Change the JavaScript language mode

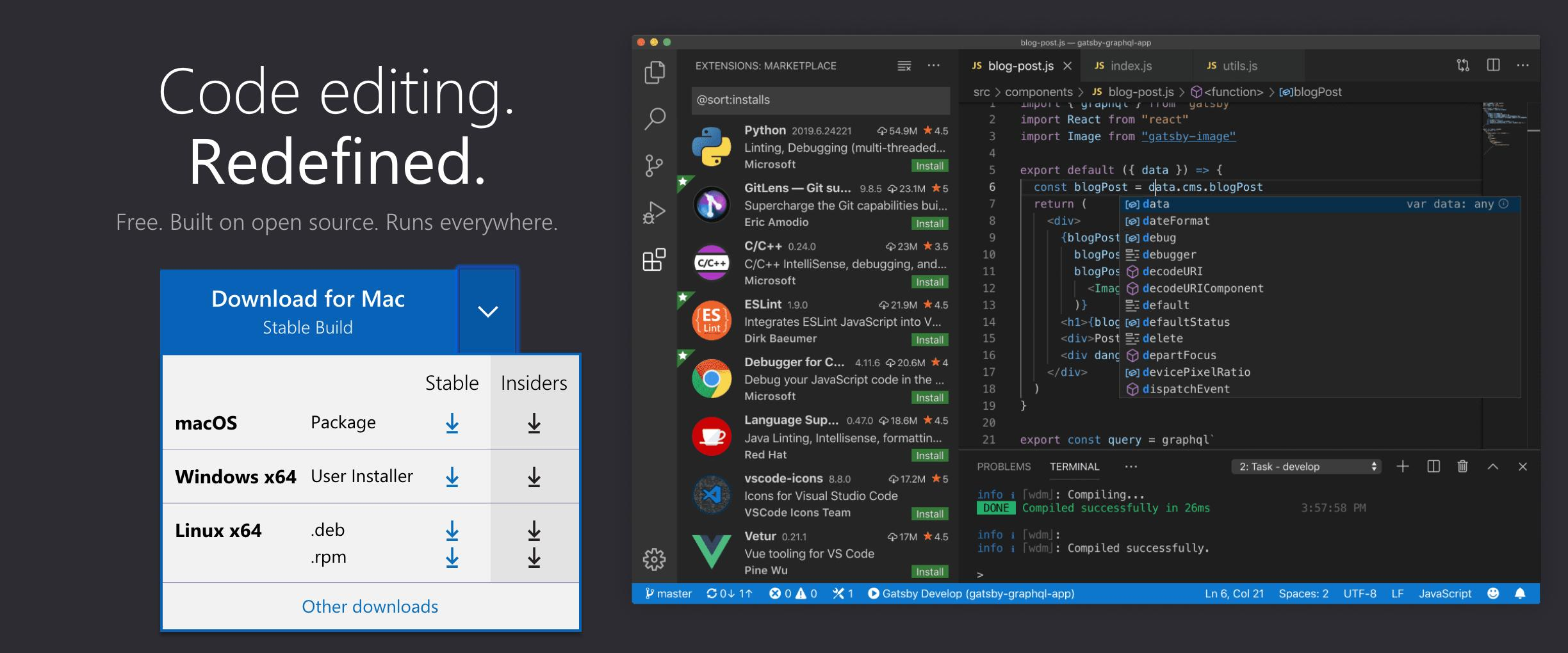tap(1445, 593)
